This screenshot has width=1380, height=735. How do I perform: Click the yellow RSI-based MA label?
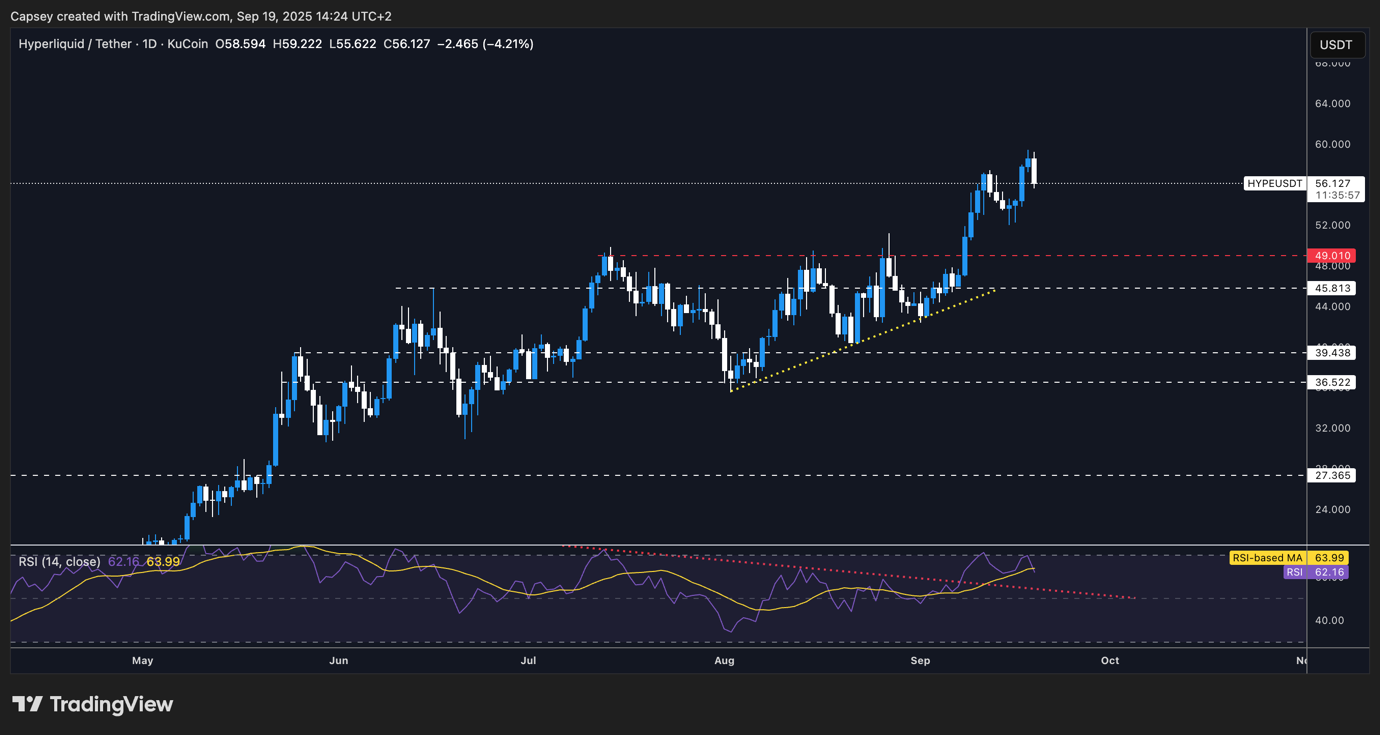1267,558
